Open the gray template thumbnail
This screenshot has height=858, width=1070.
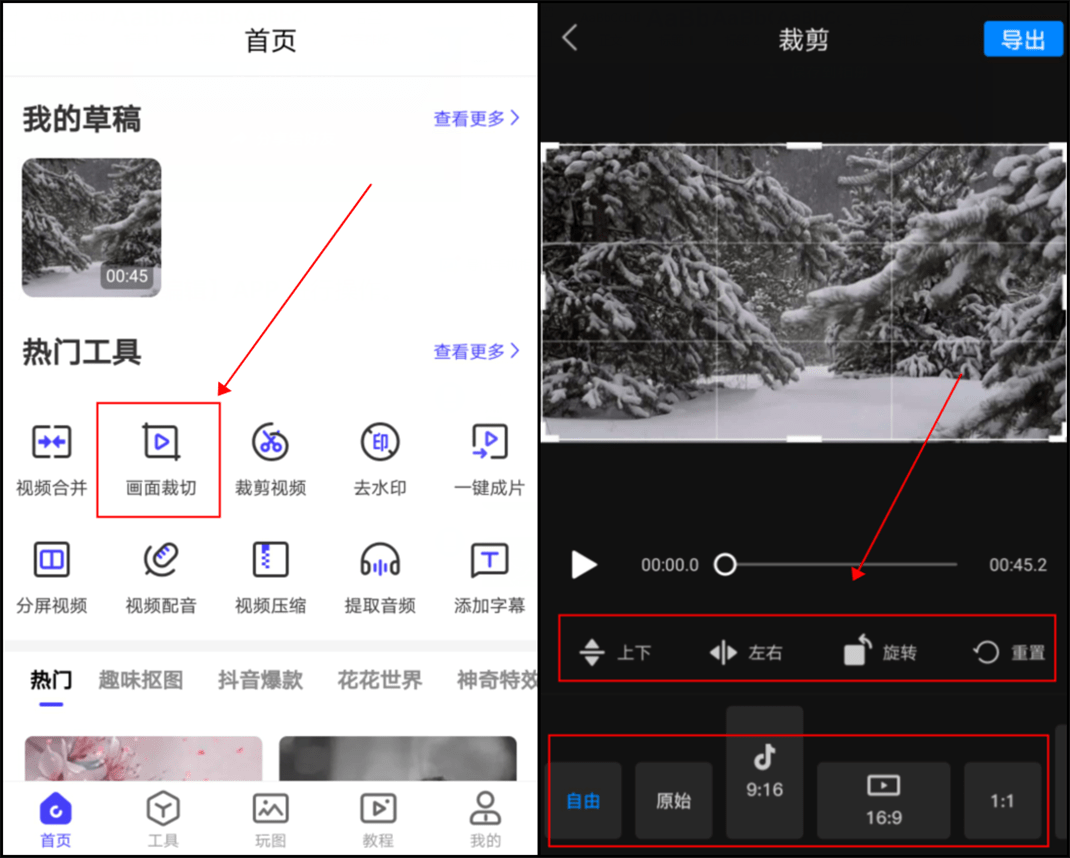point(398,758)
